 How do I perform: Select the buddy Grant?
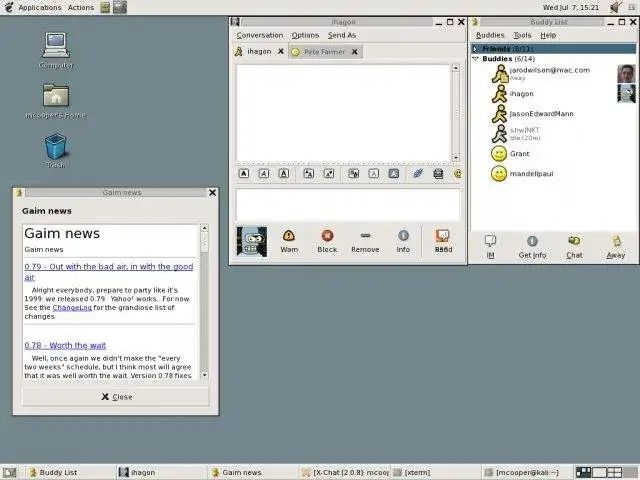click(x=553, y=153)
